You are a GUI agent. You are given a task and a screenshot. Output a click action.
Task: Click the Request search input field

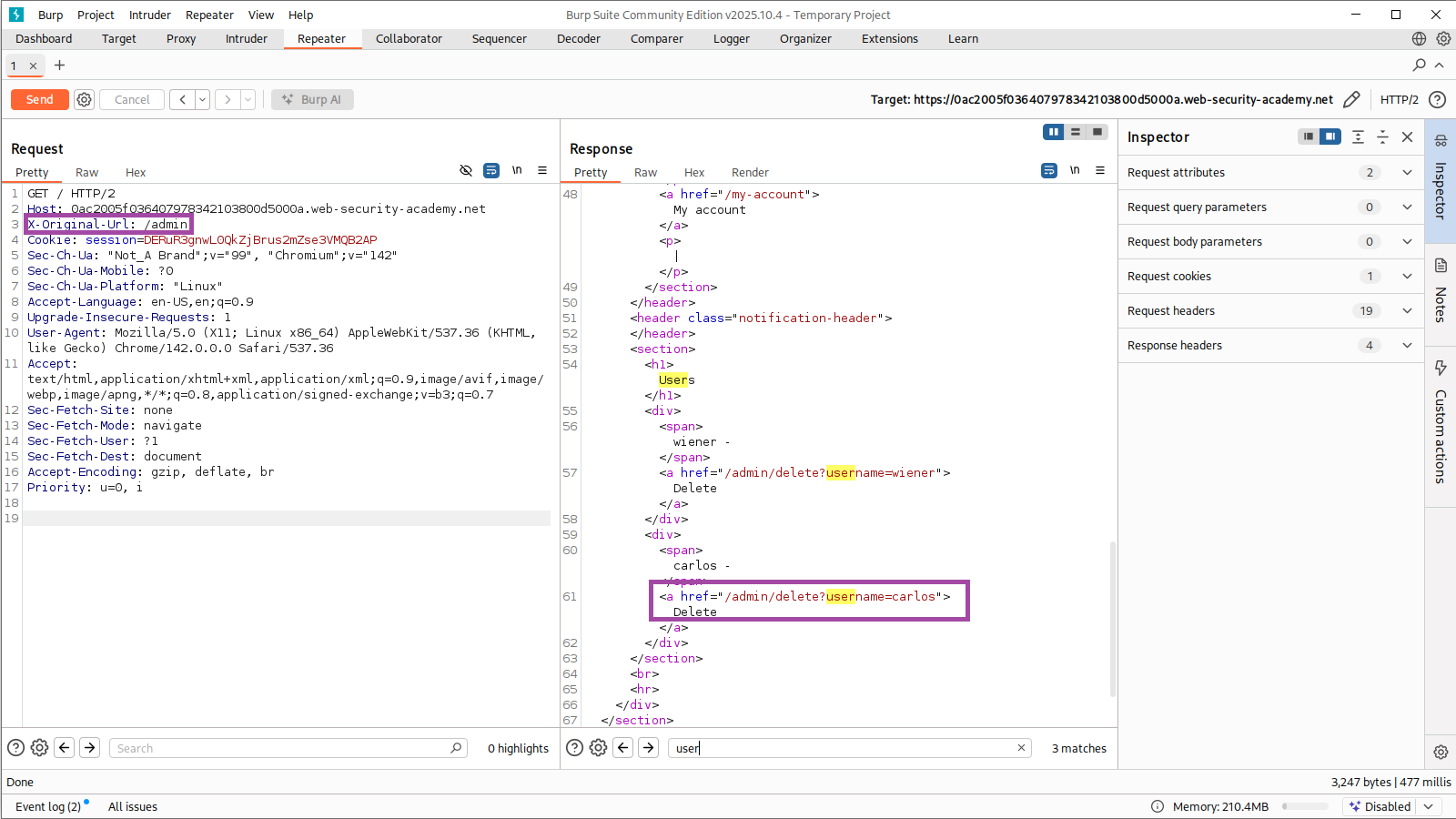point(282,748)
